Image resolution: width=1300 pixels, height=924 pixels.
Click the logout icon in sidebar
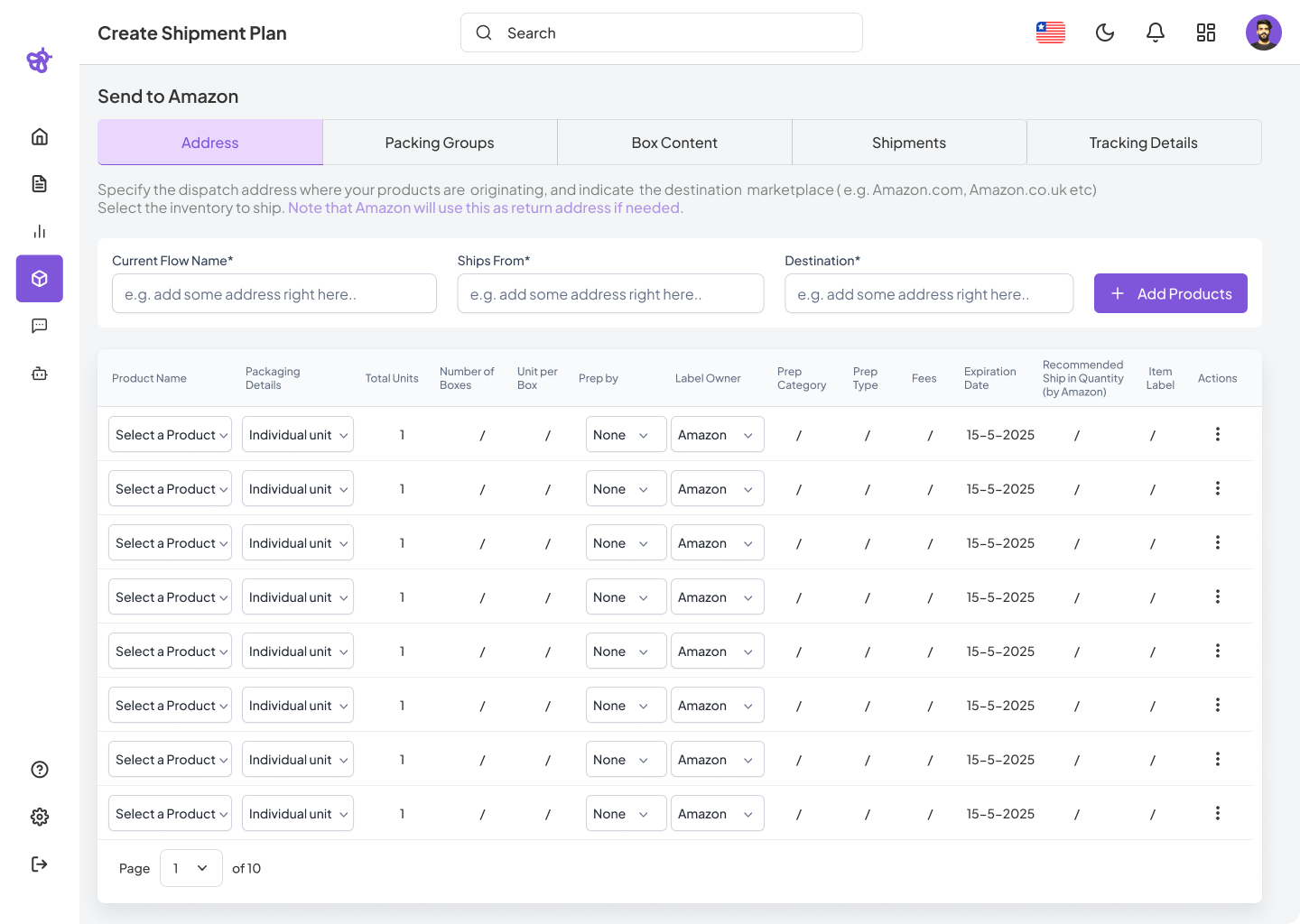pos(40,864)
